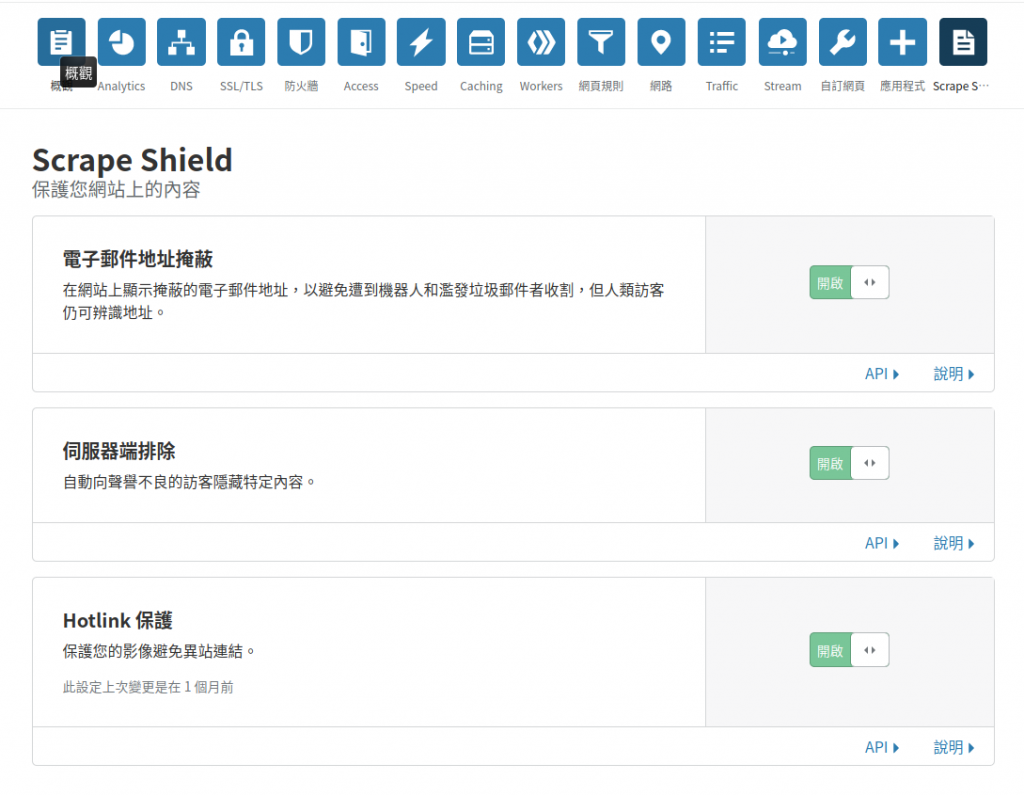
Task: Toggle 伺服器端排除 switch
Action: click(849, 463)
